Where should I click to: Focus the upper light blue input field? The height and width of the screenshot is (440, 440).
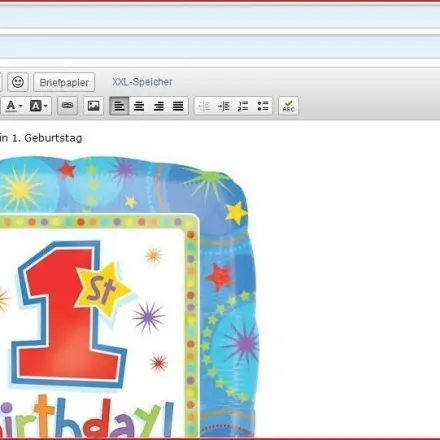(x=220, y=17)
